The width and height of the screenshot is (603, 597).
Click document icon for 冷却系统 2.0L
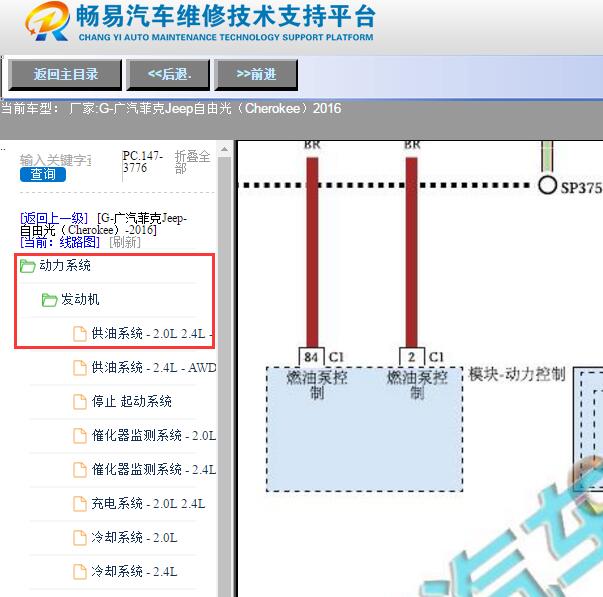pyautogui.click(x=80, y=537)
